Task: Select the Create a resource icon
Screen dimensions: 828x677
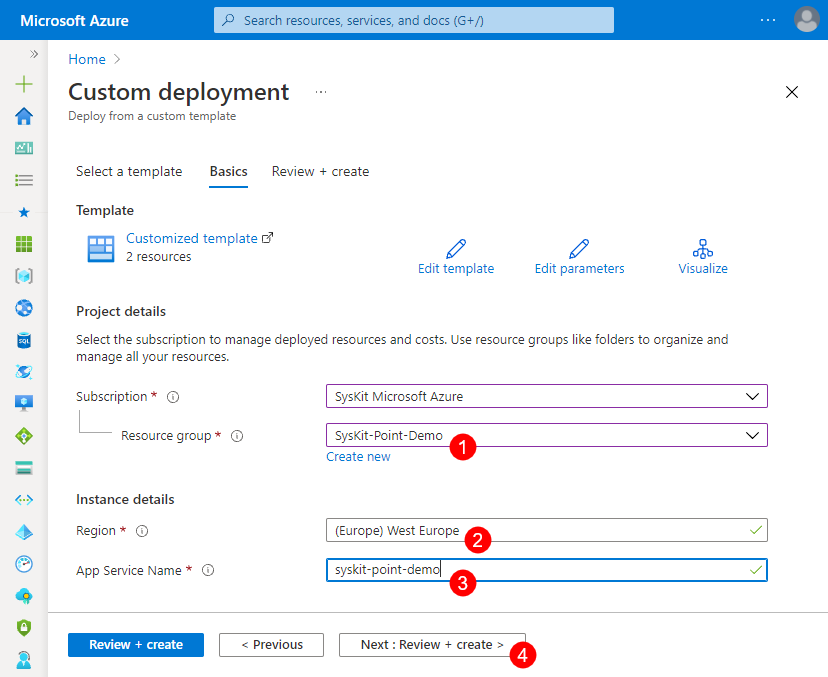Action: point(22,84)
